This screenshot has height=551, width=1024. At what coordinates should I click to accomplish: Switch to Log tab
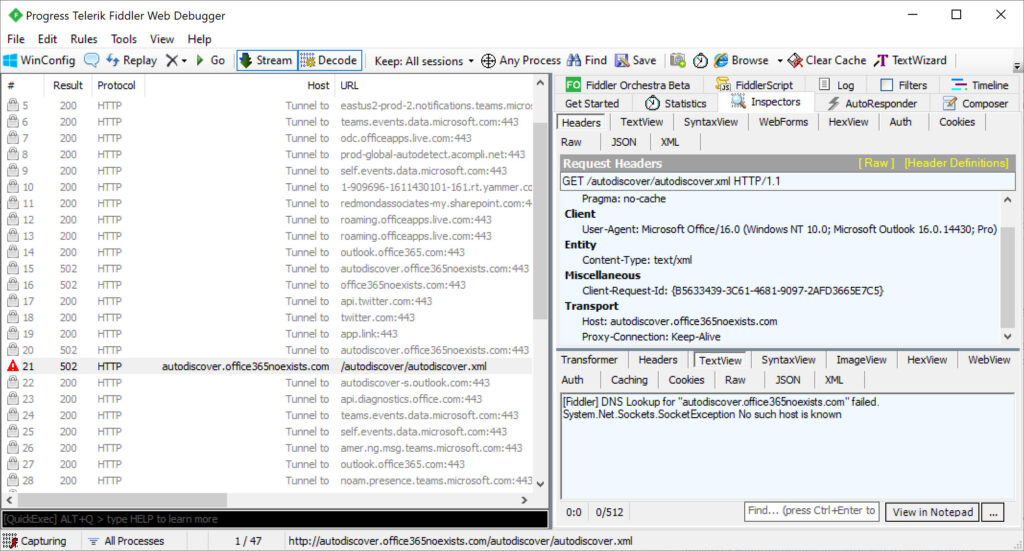(837, 85)
